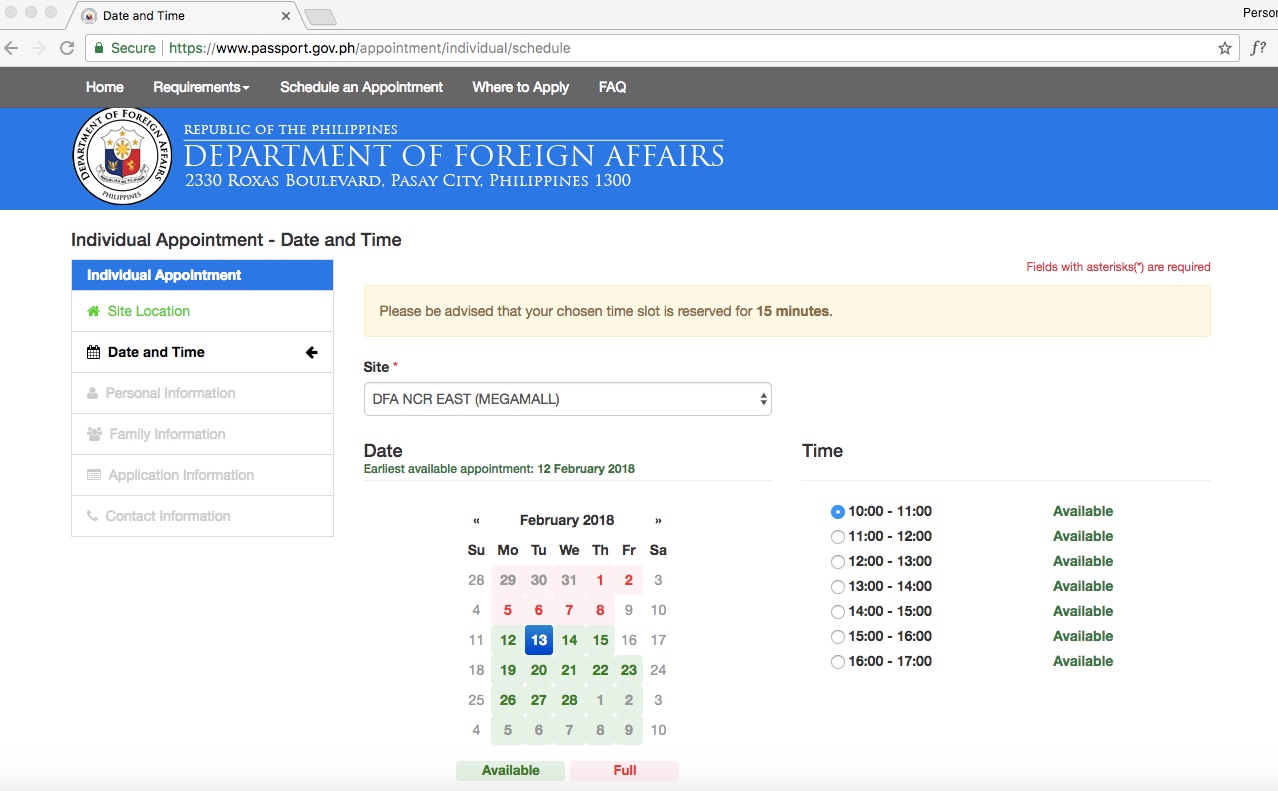The width and height of the screenshot is (1278, 791).
Task: Select the 10:00 - 11:00 time slot
Action: [837, 511]
